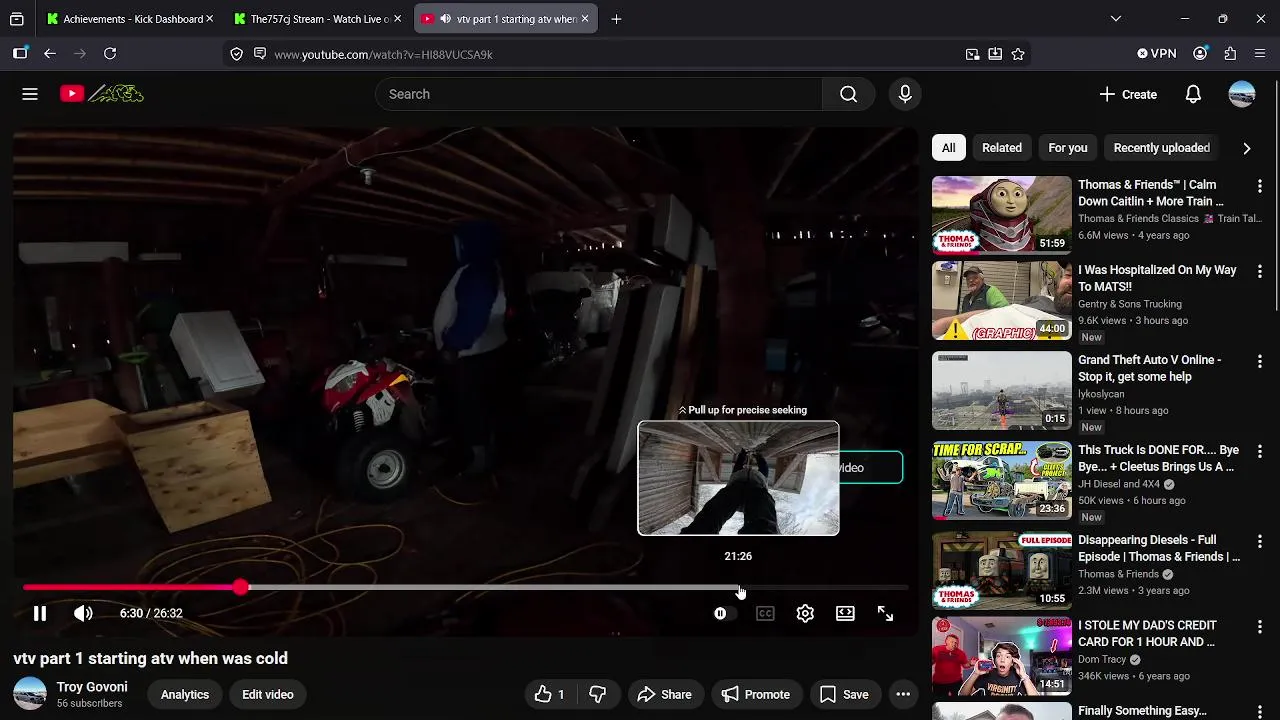Viewport: 1280px width, 720px height.
Task: Go to YouTube home via the logo
Action: click(x=102, y=94)
